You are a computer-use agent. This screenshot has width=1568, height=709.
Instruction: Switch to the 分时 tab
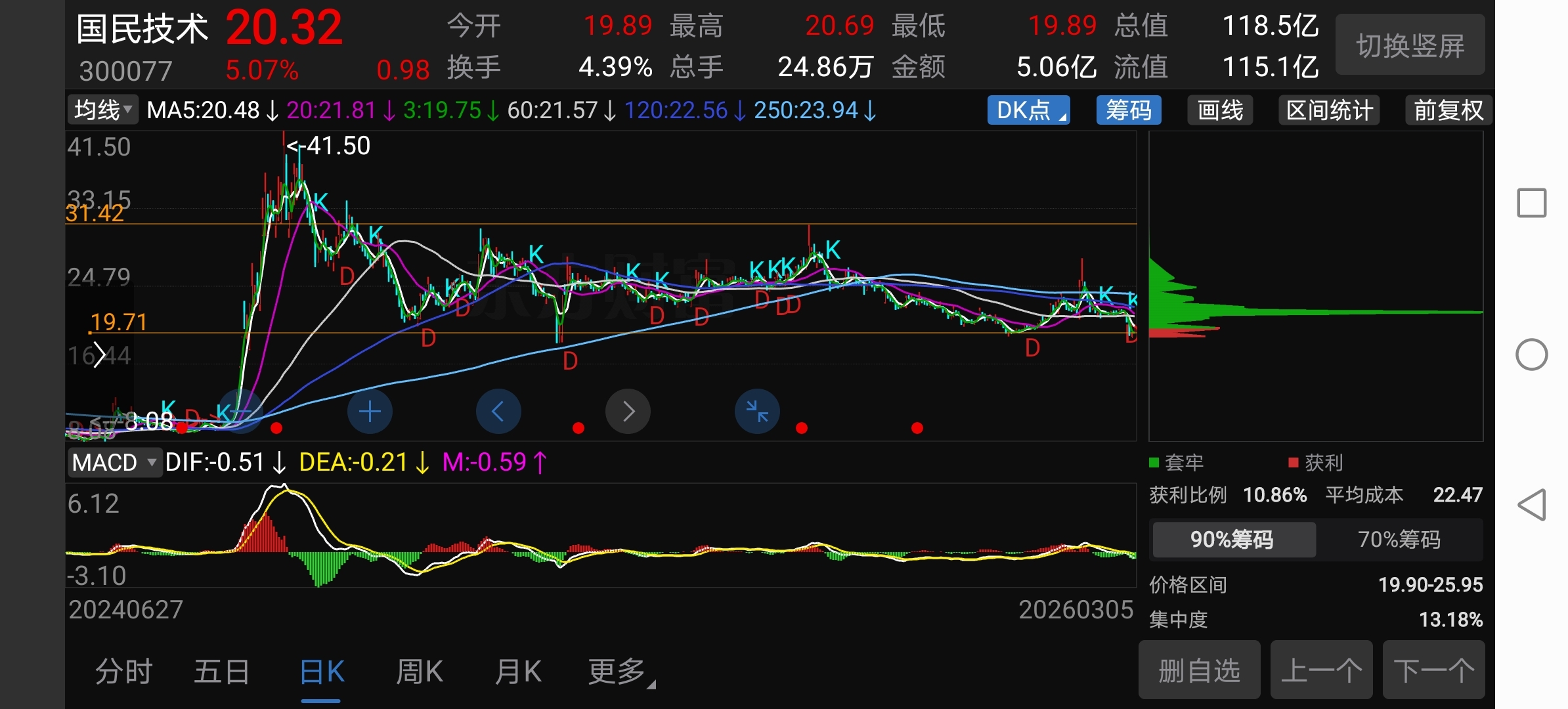[124, 672]
